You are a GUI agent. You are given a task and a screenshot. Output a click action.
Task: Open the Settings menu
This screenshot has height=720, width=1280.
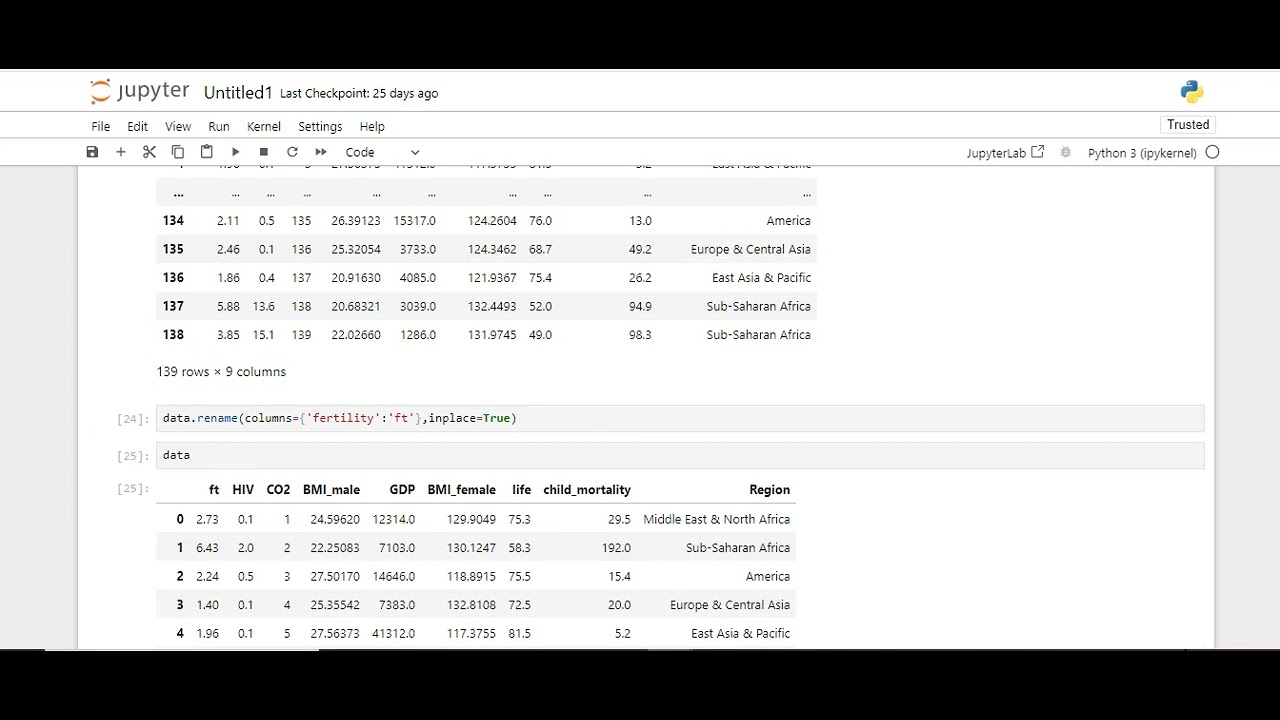click(x=320, y=127)
